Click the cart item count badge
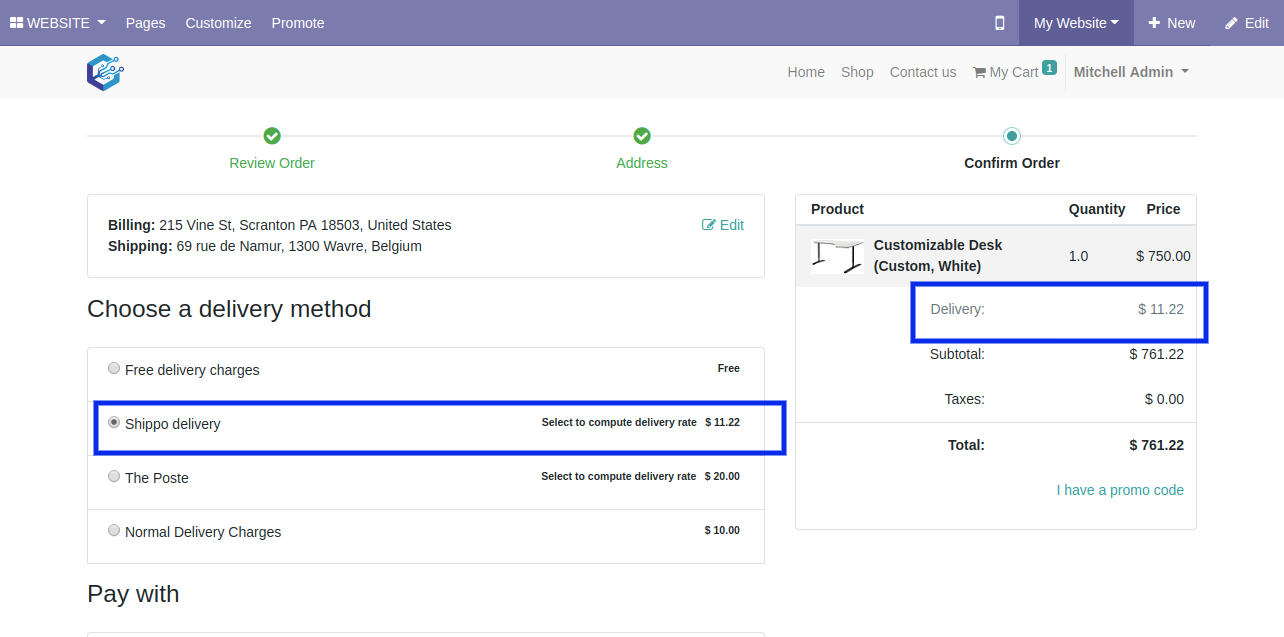This screenshot has height=637, width=1284. (x=1049, y=67)
